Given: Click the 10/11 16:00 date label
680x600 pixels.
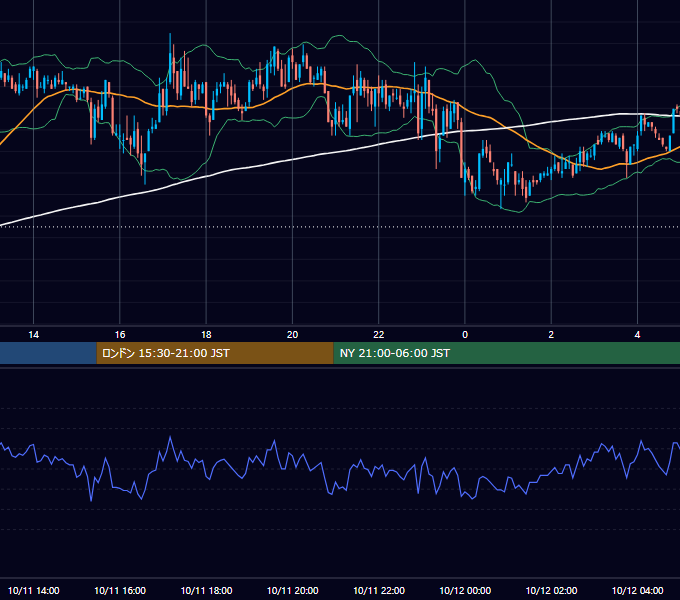Looking at the screenshot, I should (120, 590).
